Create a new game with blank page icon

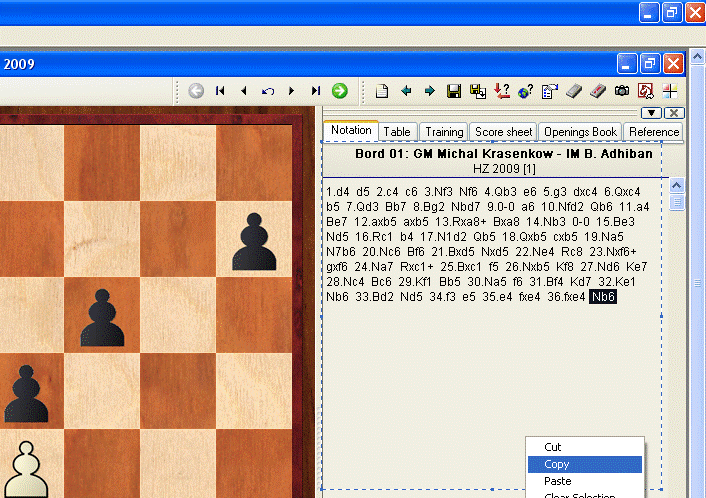[382, 91]
